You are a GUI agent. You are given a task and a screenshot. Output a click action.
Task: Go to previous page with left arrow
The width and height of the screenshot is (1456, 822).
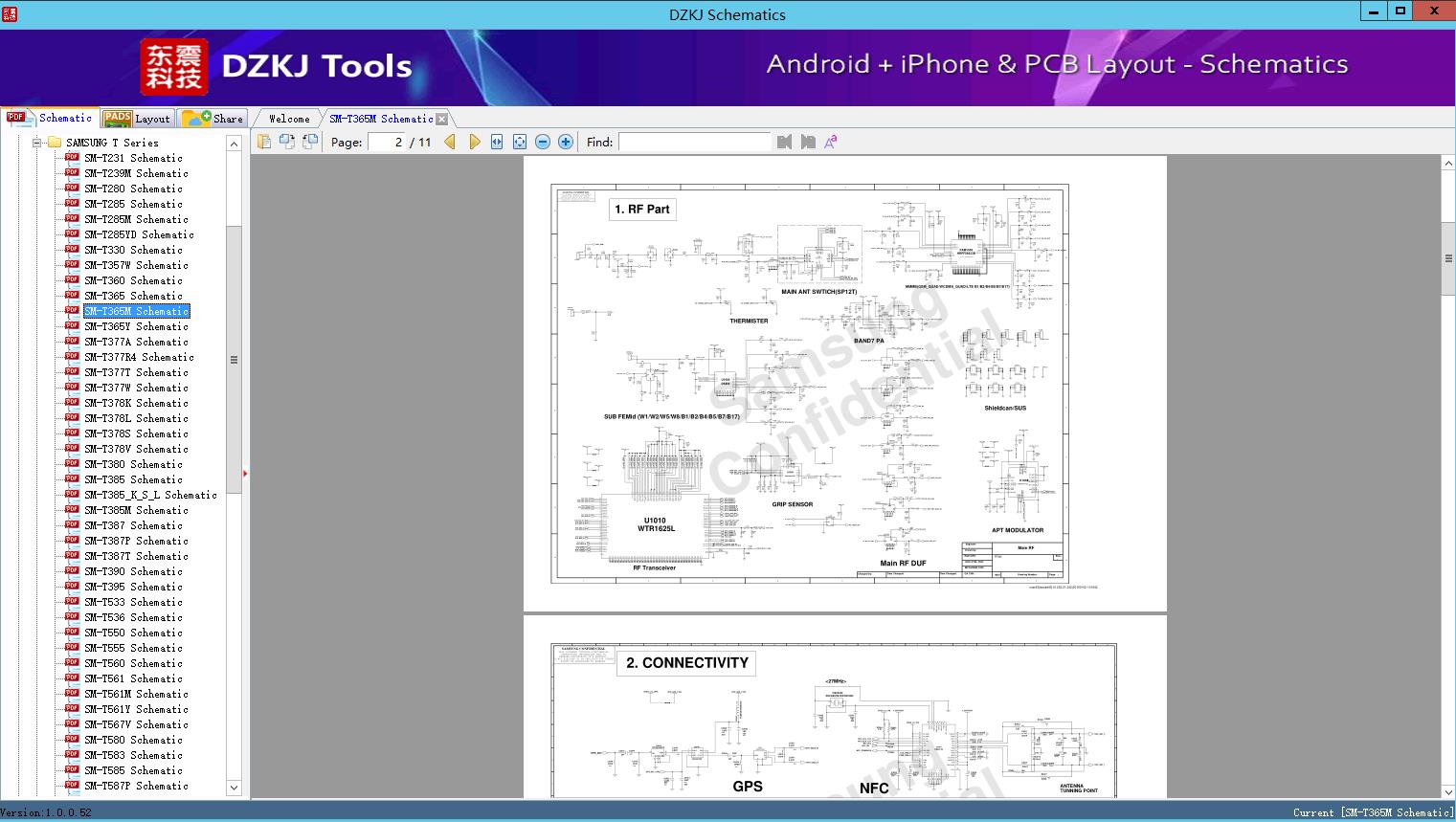pos(450,142)
